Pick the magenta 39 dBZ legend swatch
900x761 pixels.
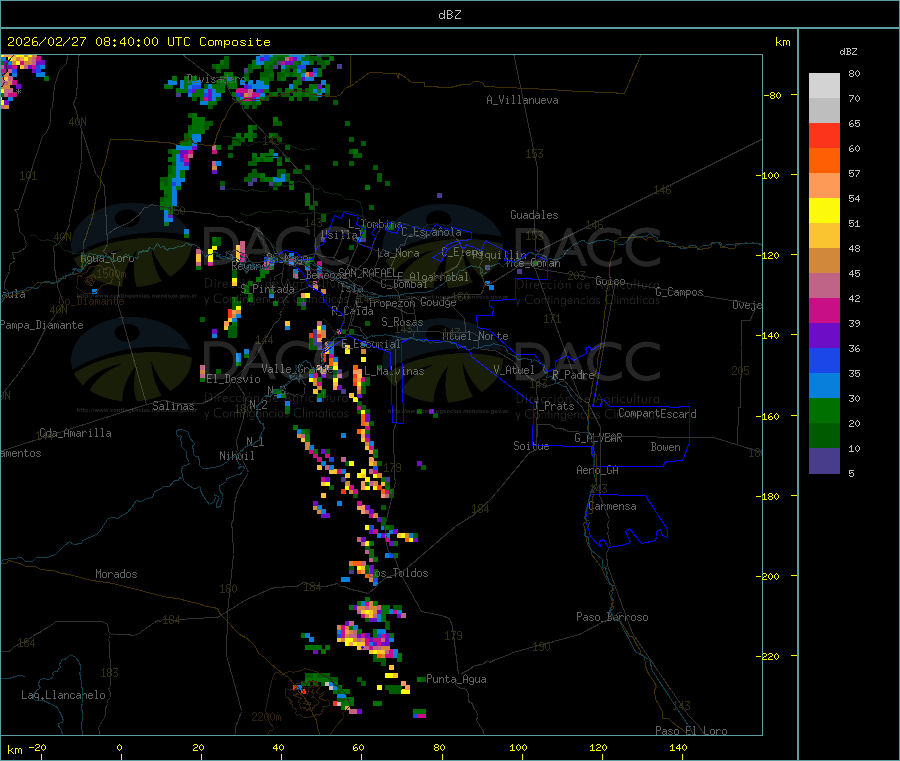click(x=824, y=310)
